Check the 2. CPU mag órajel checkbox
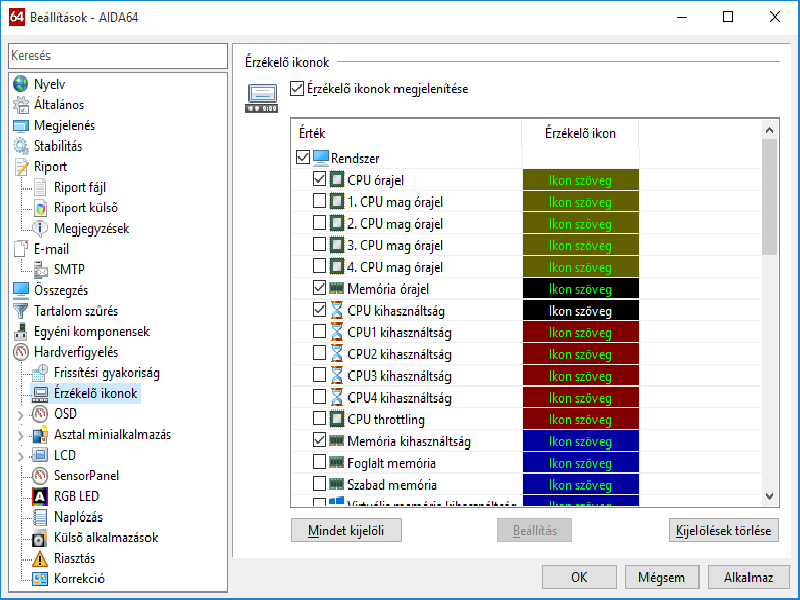800x600 pixels. [x=319, y=222]
